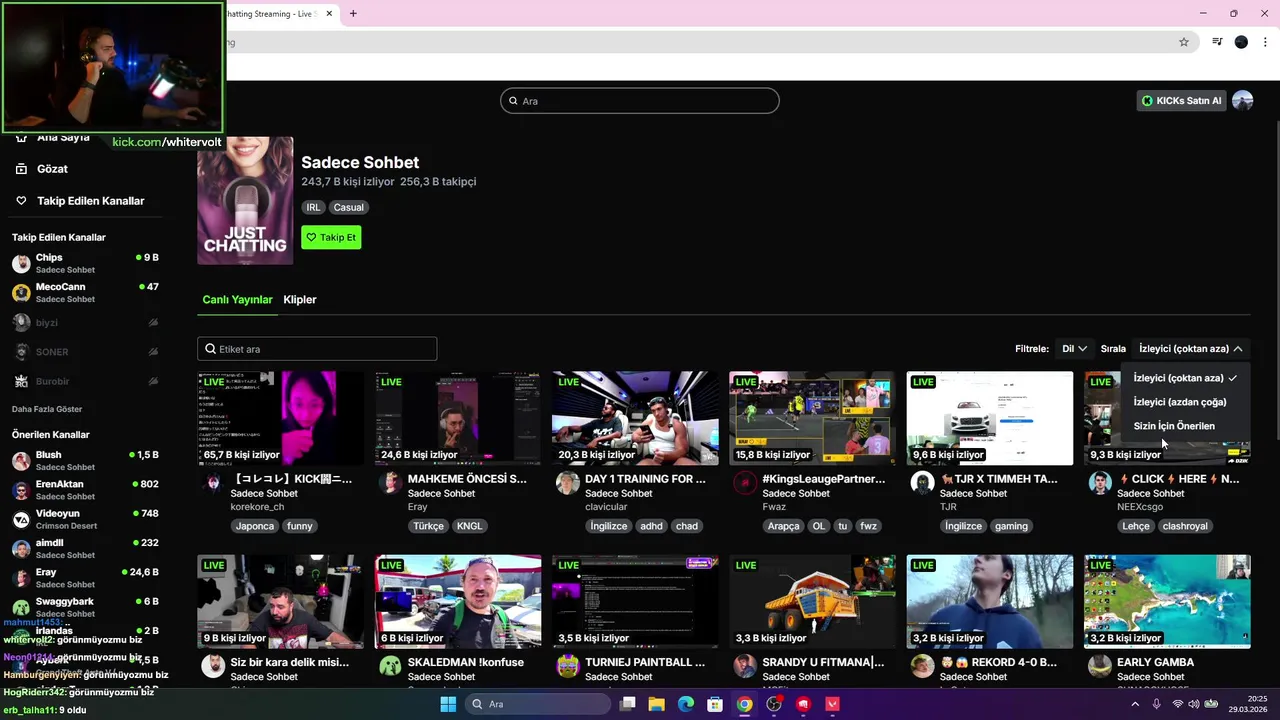Open Takip Edilen Kanallar heart icon

(21, 201)
